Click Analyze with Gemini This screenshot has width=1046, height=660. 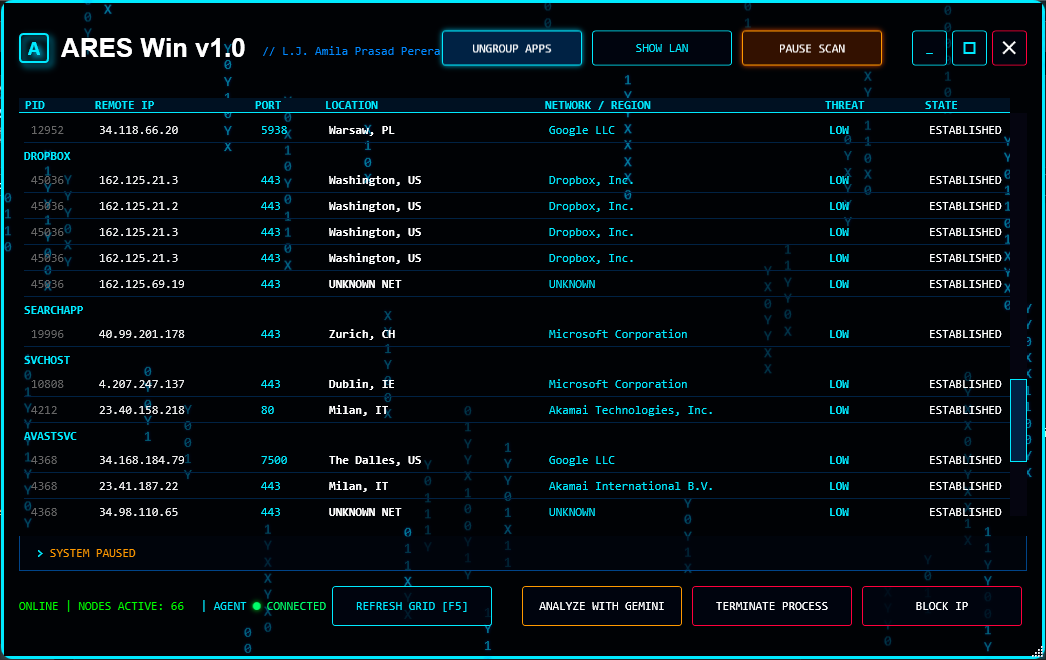click(602, 606)
